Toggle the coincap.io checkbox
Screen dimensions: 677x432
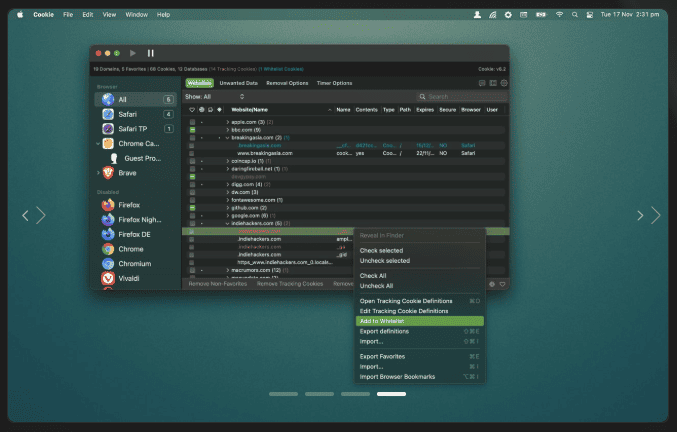(192, 161)
